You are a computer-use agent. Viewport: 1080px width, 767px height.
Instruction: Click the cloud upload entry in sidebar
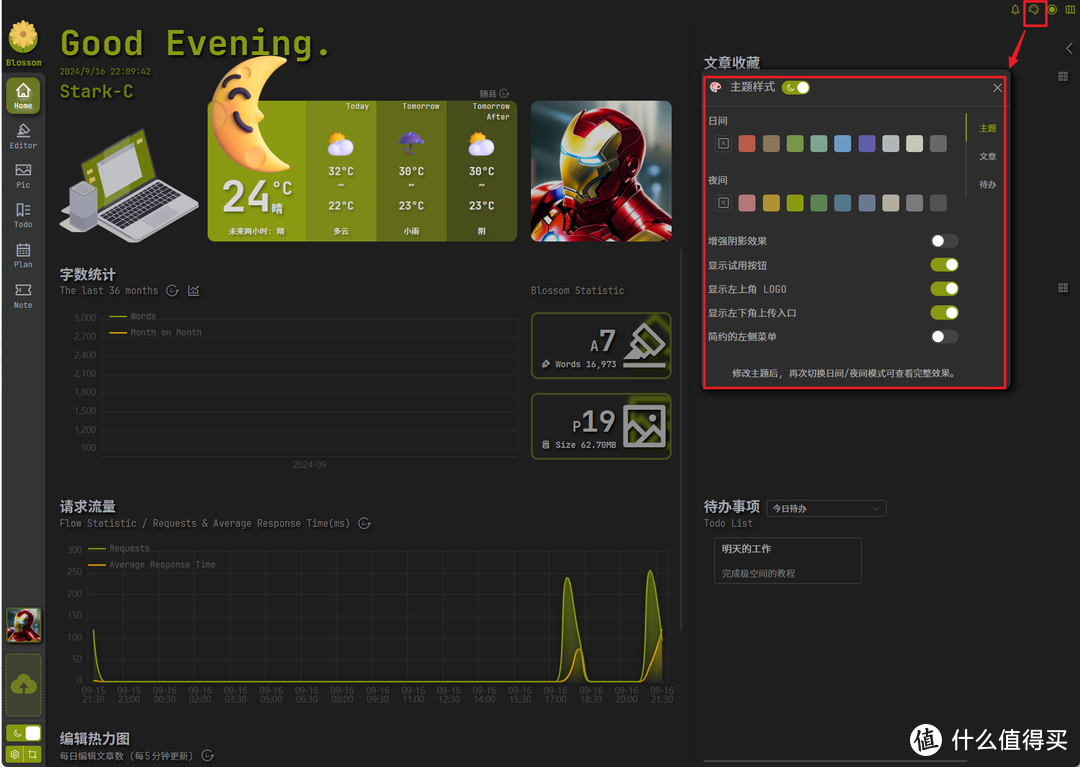(x=23, y=685)
